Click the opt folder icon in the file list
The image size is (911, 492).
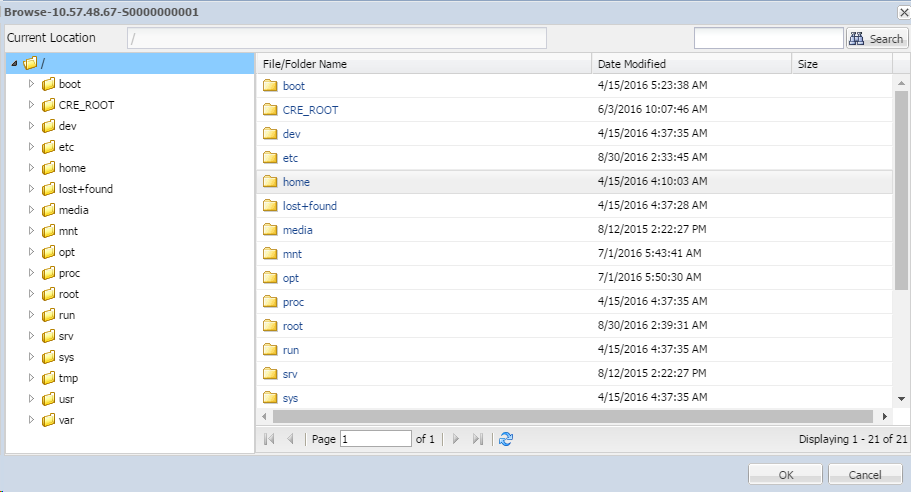pos(270,277)
